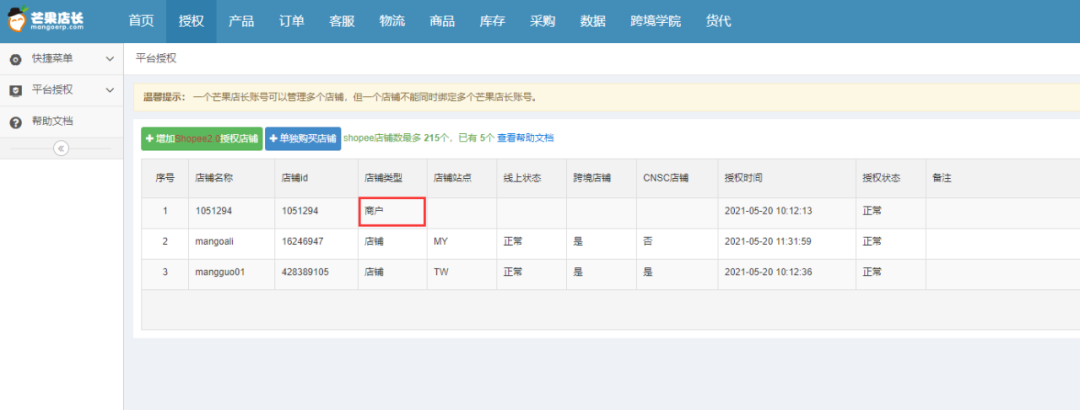Image resolution: width=1080 pixels, height=410 pixels.
Task: Expand the 快捷菜单 chevron
Action: [110, 59]
